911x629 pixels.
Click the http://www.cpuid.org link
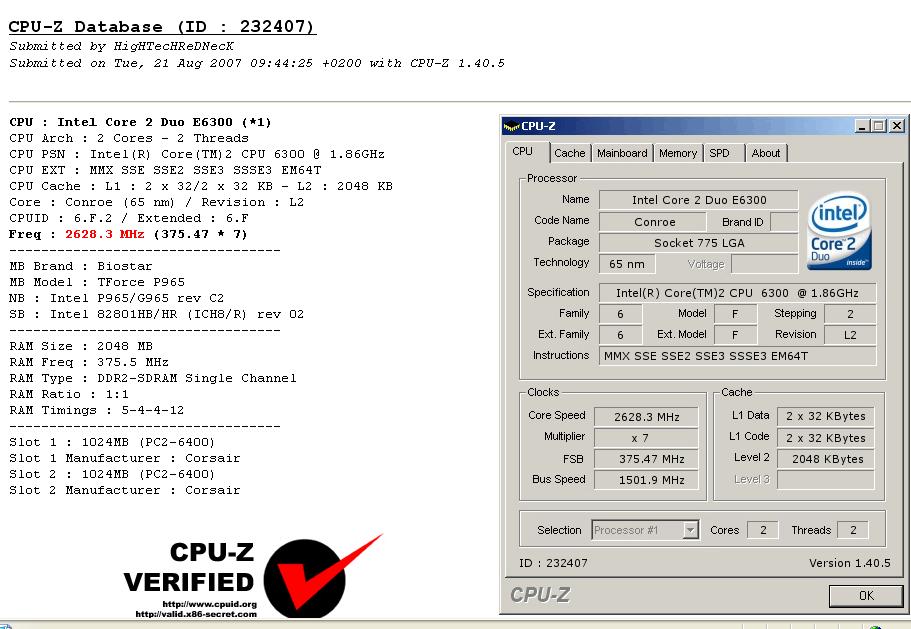(x=209, y=604)
